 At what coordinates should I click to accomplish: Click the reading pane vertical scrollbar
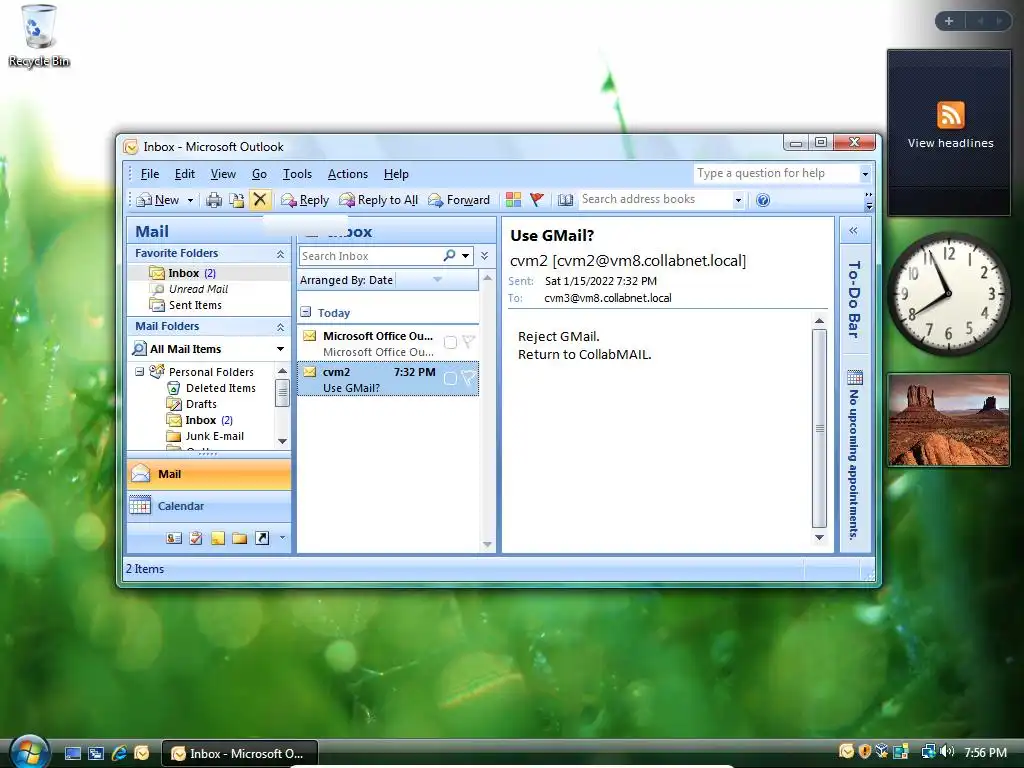(x=819, y=428)
